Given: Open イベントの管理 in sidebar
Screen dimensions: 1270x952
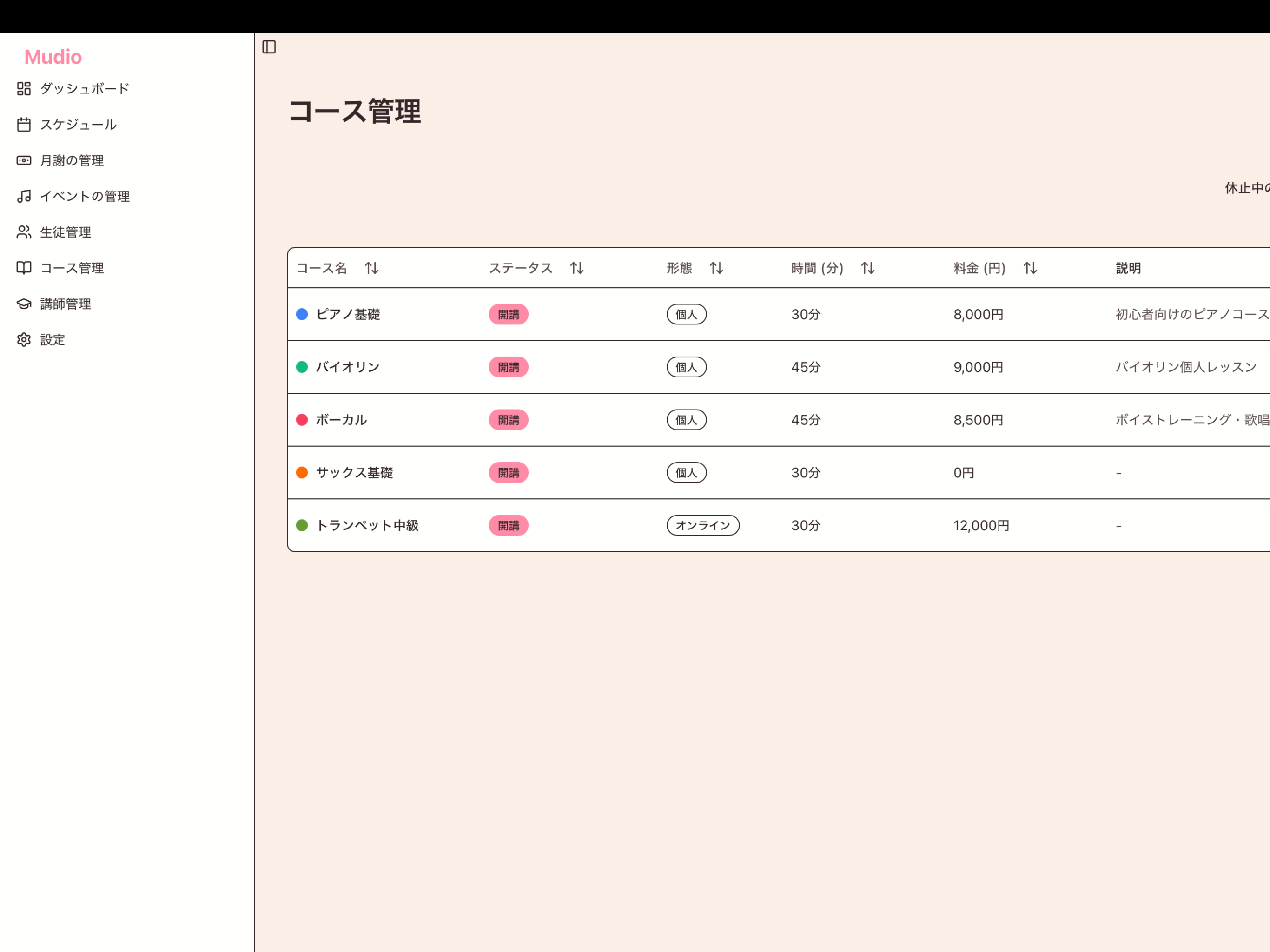Looking at the screenshot, I should coord(85,196).
